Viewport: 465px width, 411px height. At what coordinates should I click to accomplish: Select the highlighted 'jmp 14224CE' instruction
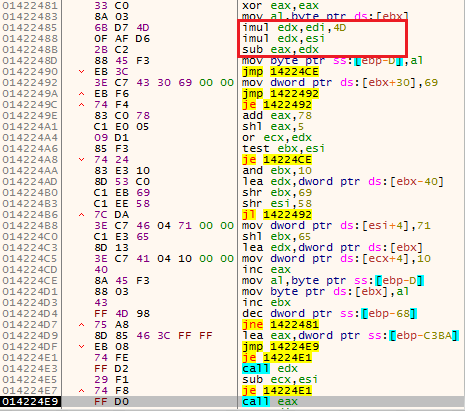pyautogui.click(x=280, y=72)
